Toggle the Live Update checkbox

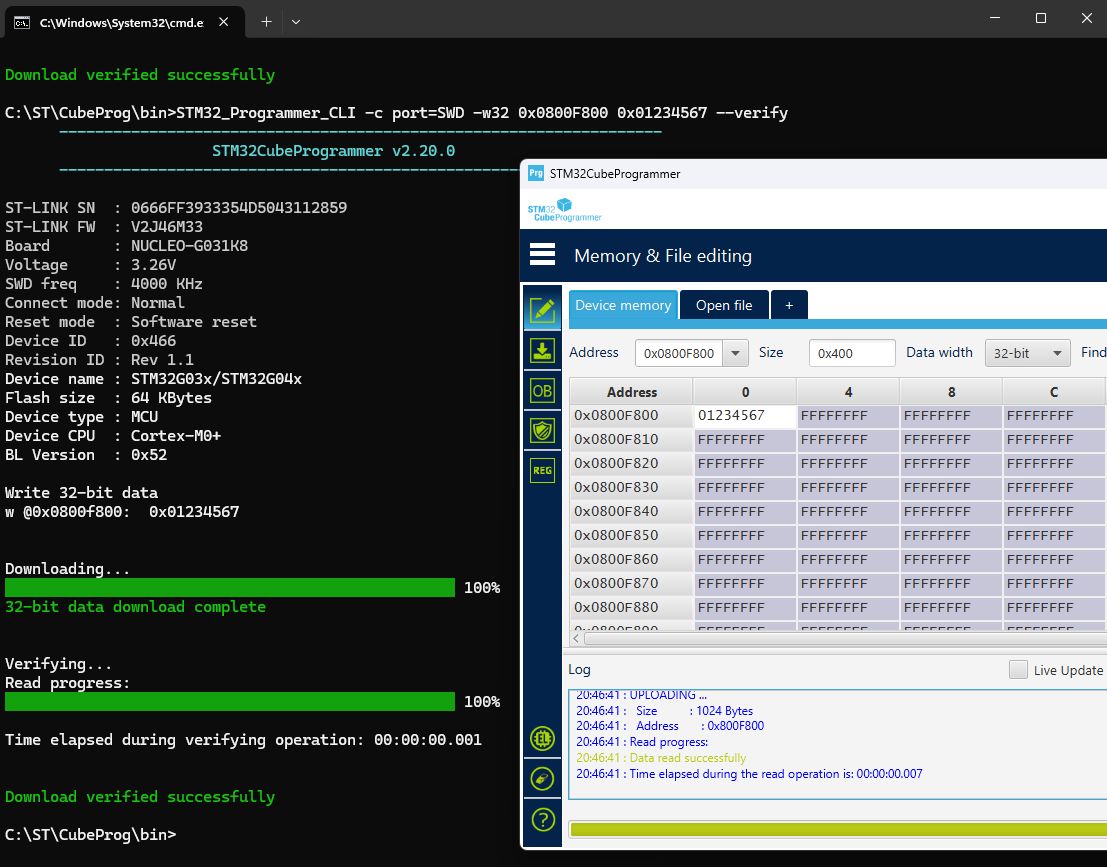coord(1018,669)
